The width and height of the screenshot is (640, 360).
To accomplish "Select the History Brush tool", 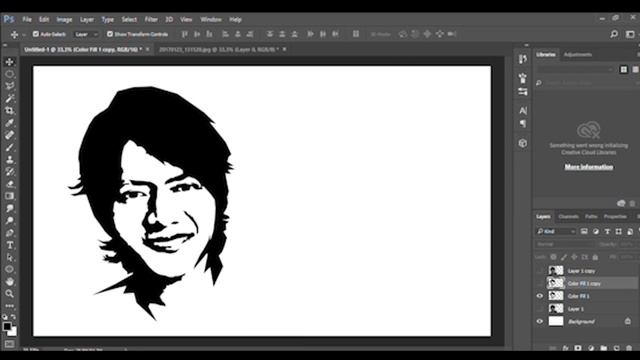I will click(9, 172).
